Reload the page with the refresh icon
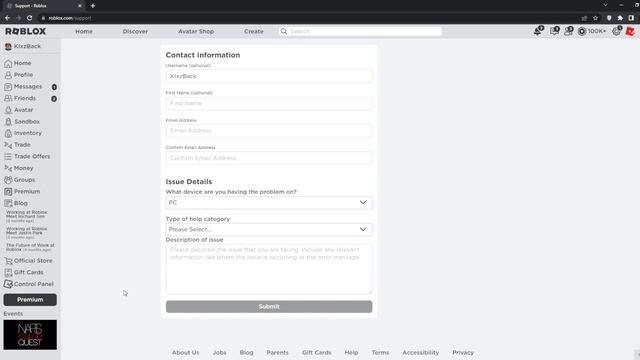640x360 pixels. click(29, 18)
